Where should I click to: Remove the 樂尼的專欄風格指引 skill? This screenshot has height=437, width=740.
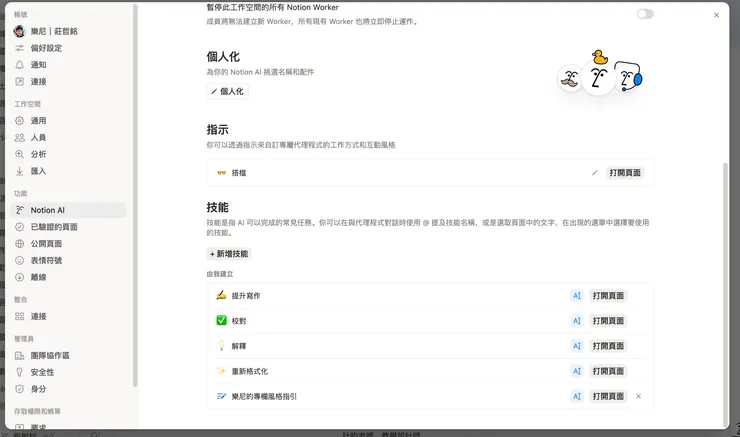click(x=639, y=396)
